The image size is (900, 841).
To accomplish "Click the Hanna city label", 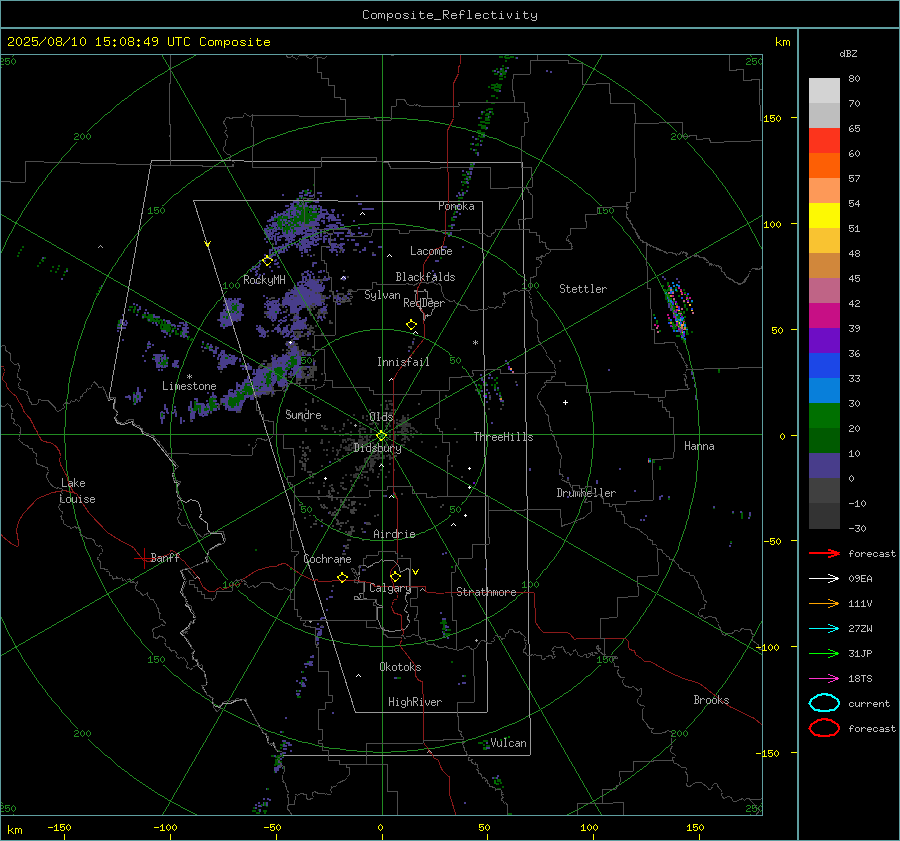I will [x=699, y=446].
